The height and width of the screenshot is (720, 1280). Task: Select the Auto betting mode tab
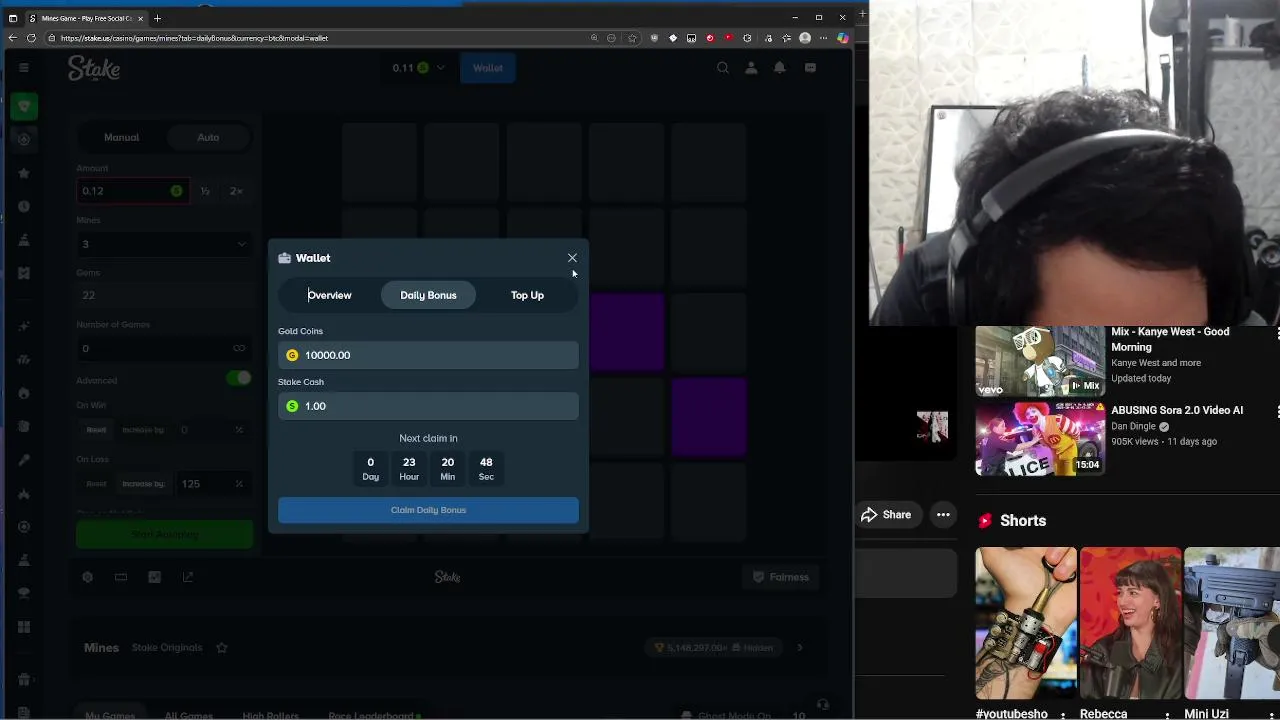(208, 137)
